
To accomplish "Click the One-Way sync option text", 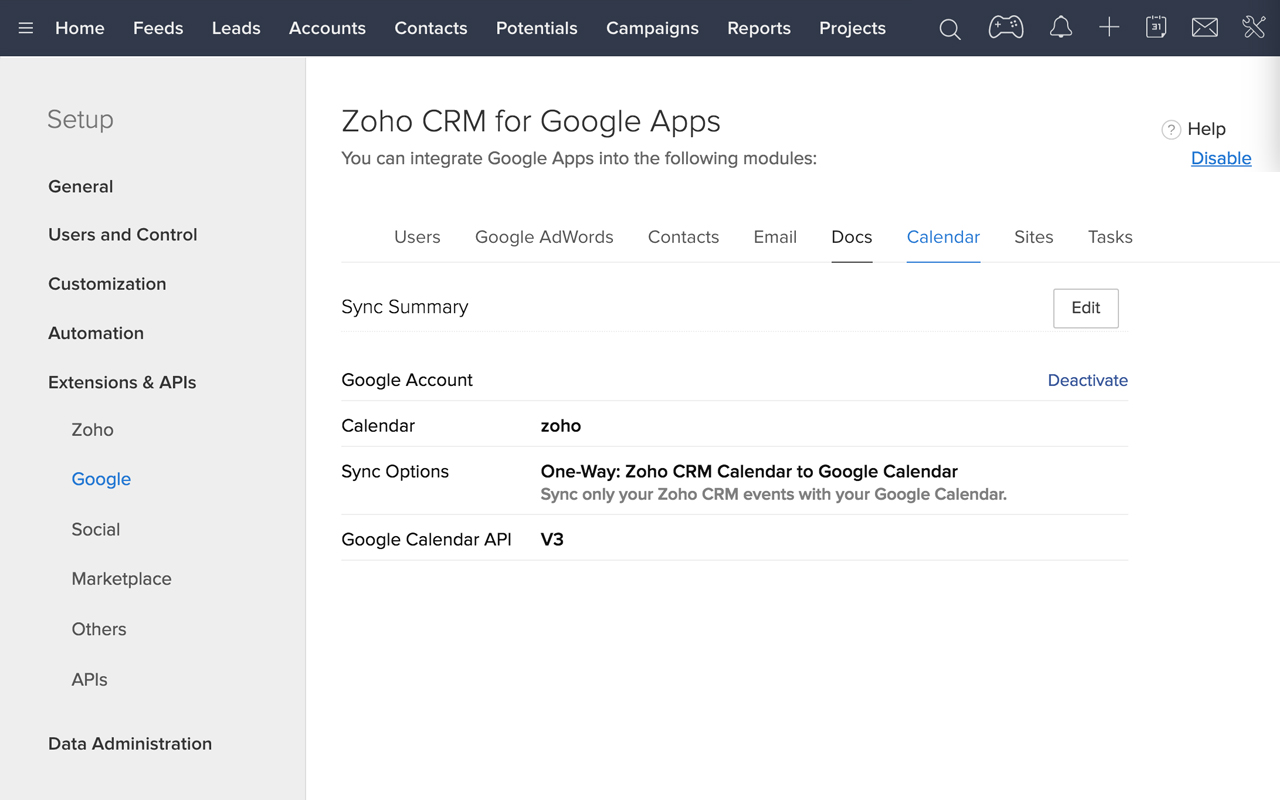I will (x=749, y=471).
